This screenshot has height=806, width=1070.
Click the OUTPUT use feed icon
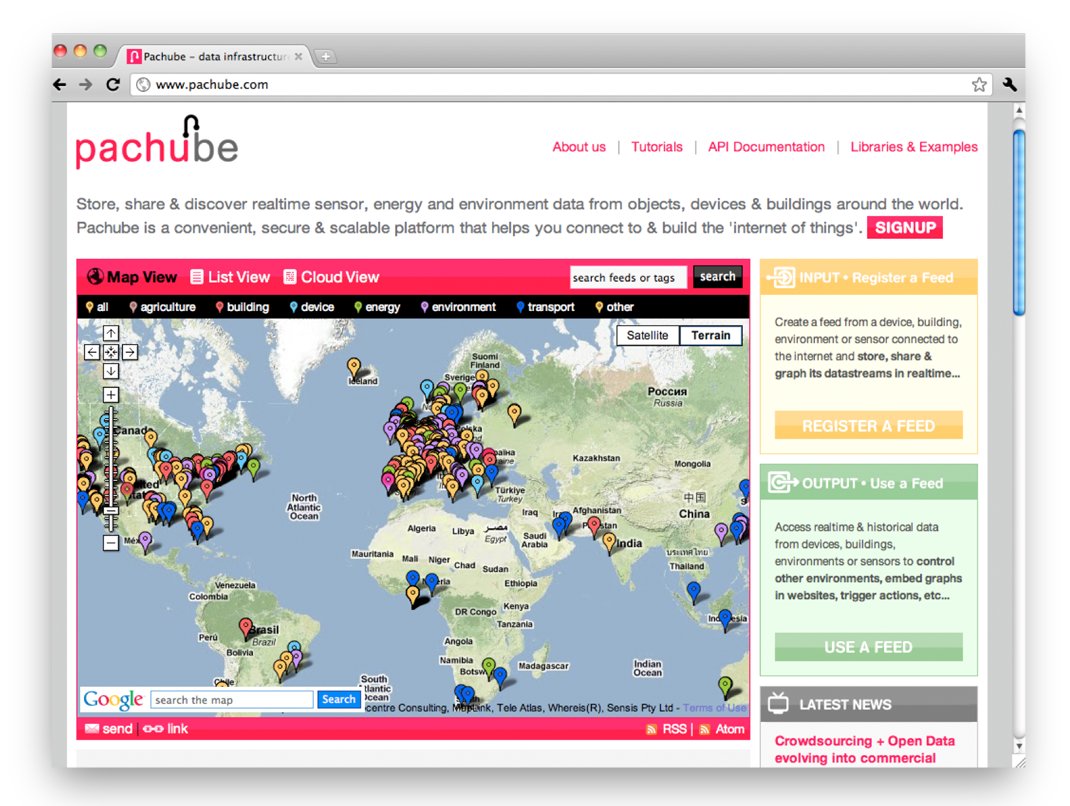click(782, 483)
